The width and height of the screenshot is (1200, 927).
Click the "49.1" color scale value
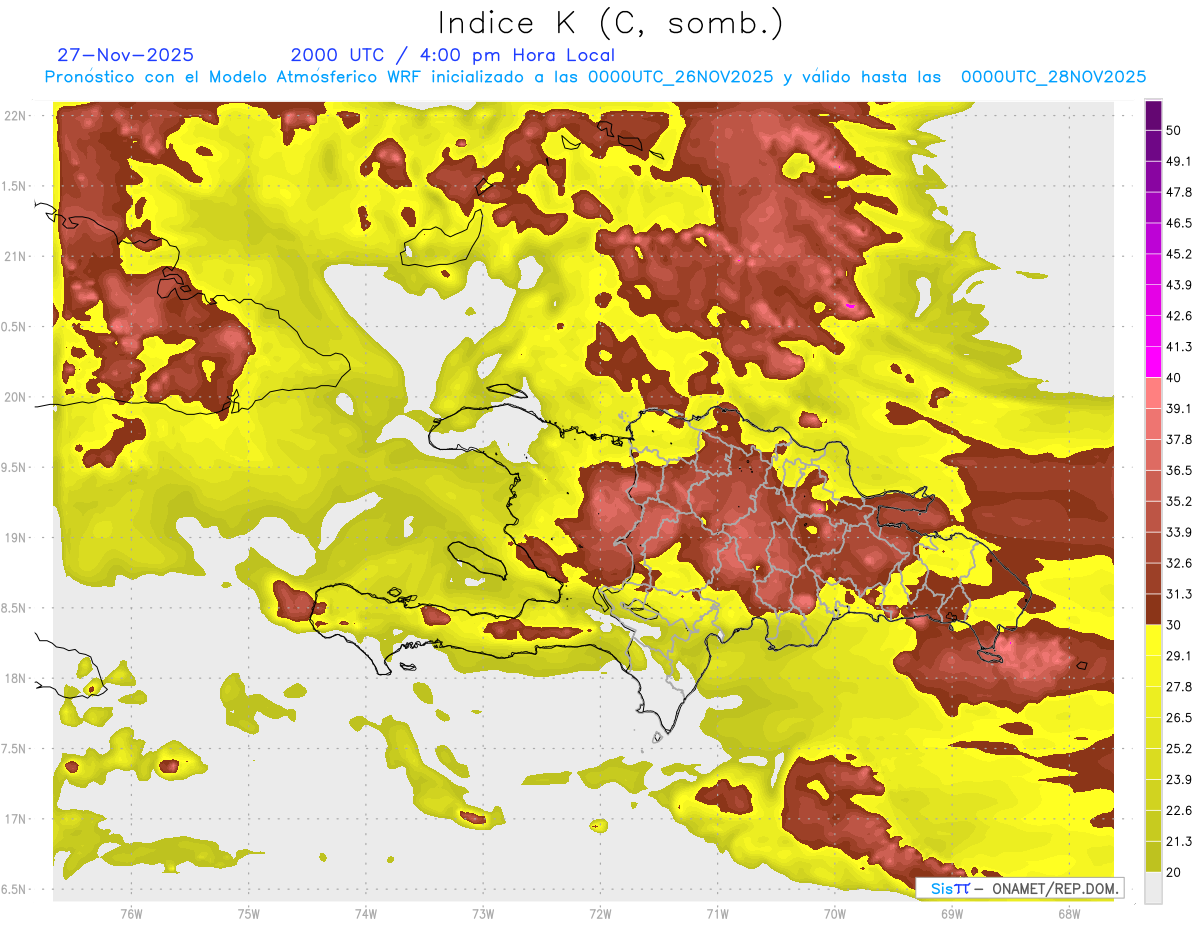[1179, 161]
